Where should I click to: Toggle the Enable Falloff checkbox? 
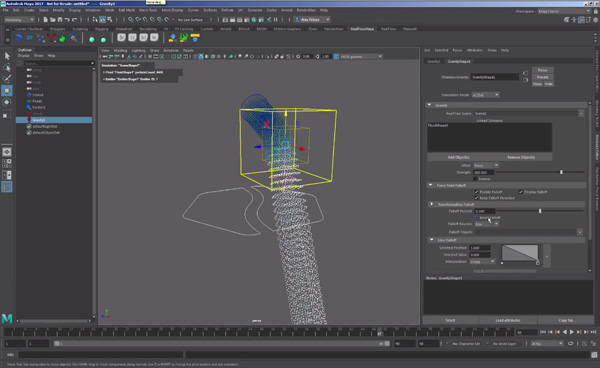(x=476, y=192)
